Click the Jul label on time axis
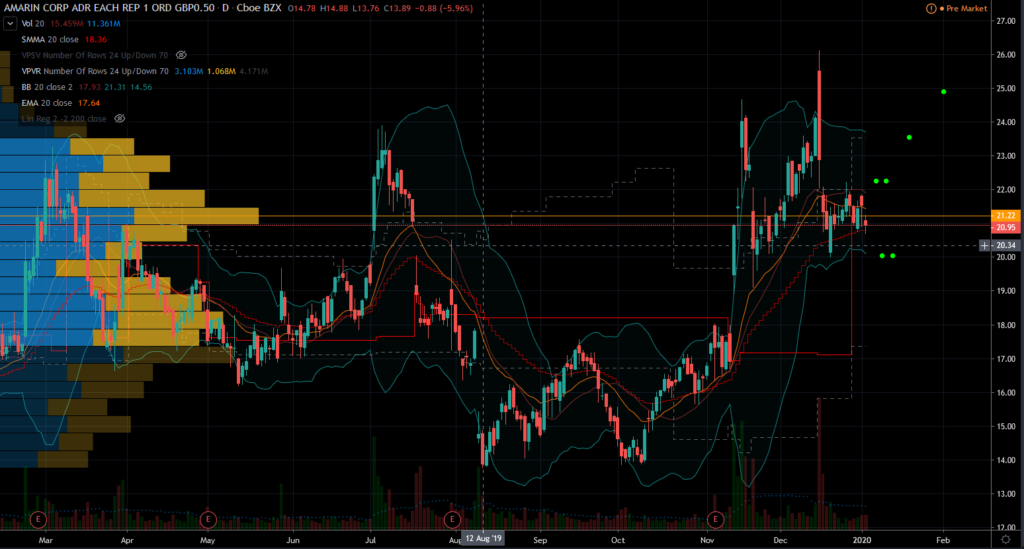The width and height of the screenshot is (1024, 549). point(370,541)
